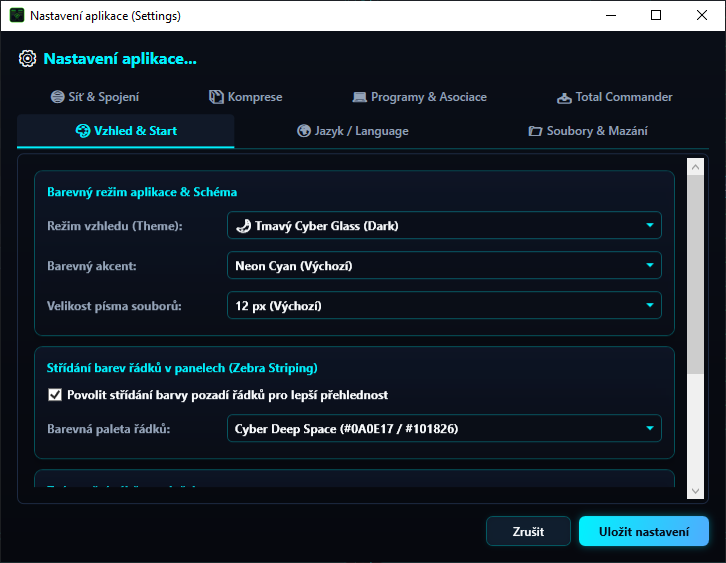Click the archive icon on Komprese tab
The image size is (726, 563).
(x=216, y=97)
